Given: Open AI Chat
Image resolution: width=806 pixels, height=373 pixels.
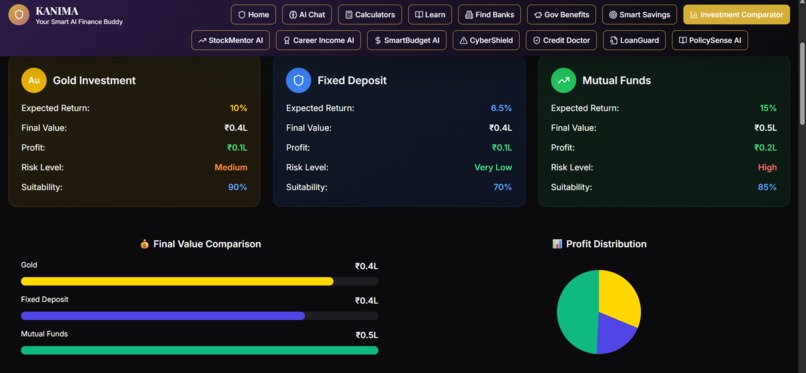Looking at the screenshot, I should point(307,15).
